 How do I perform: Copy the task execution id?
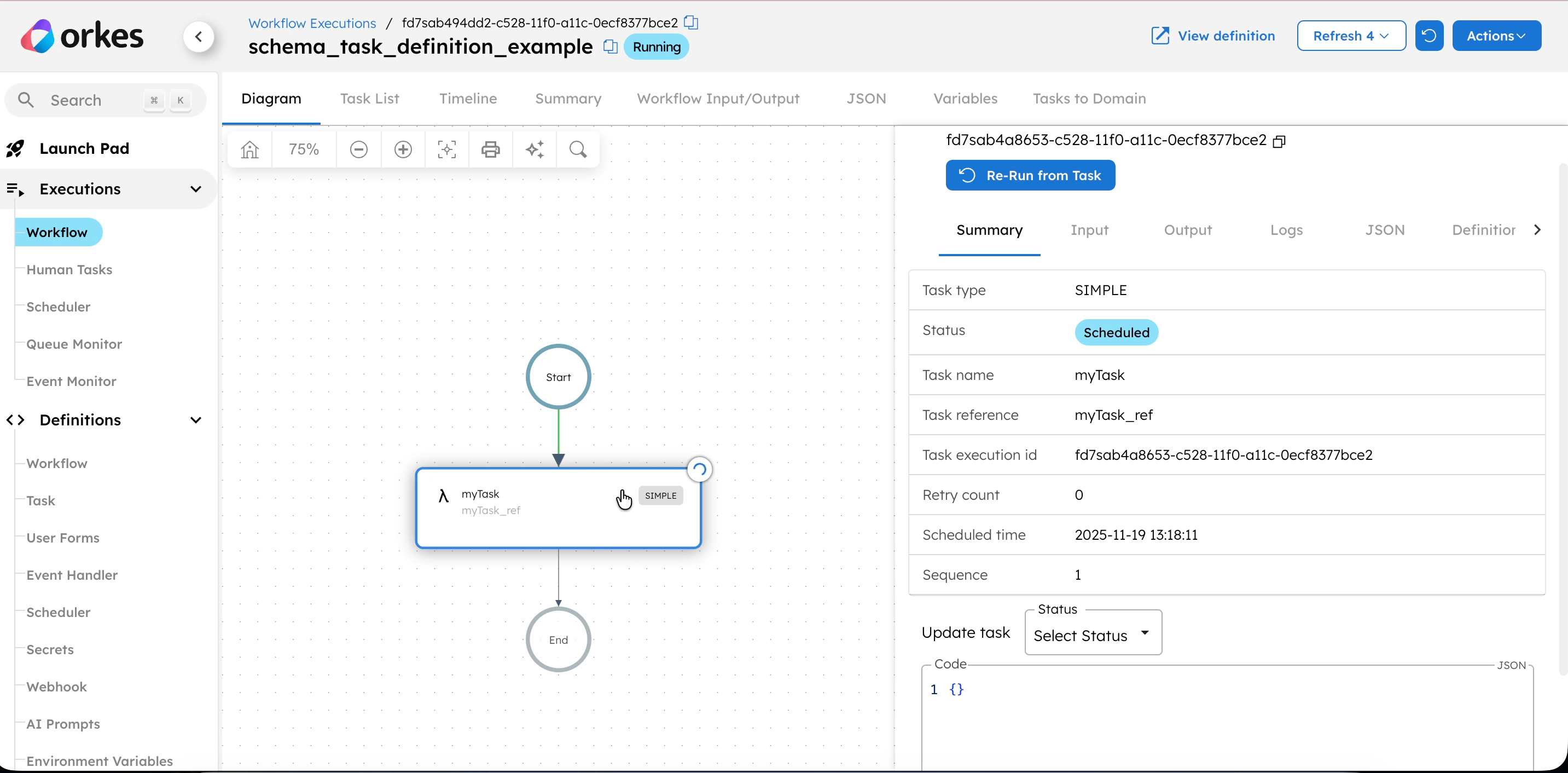pos(1279,141)
